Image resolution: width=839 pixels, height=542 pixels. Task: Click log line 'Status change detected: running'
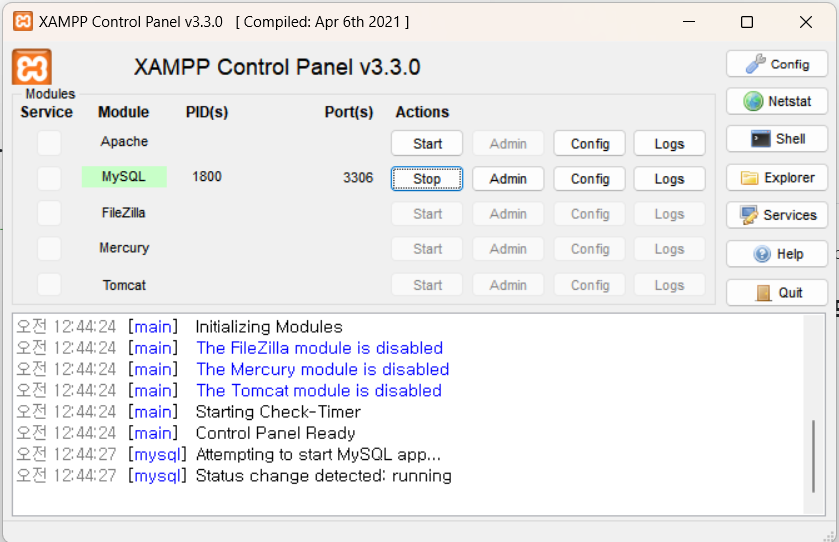[x=324, y=476]
